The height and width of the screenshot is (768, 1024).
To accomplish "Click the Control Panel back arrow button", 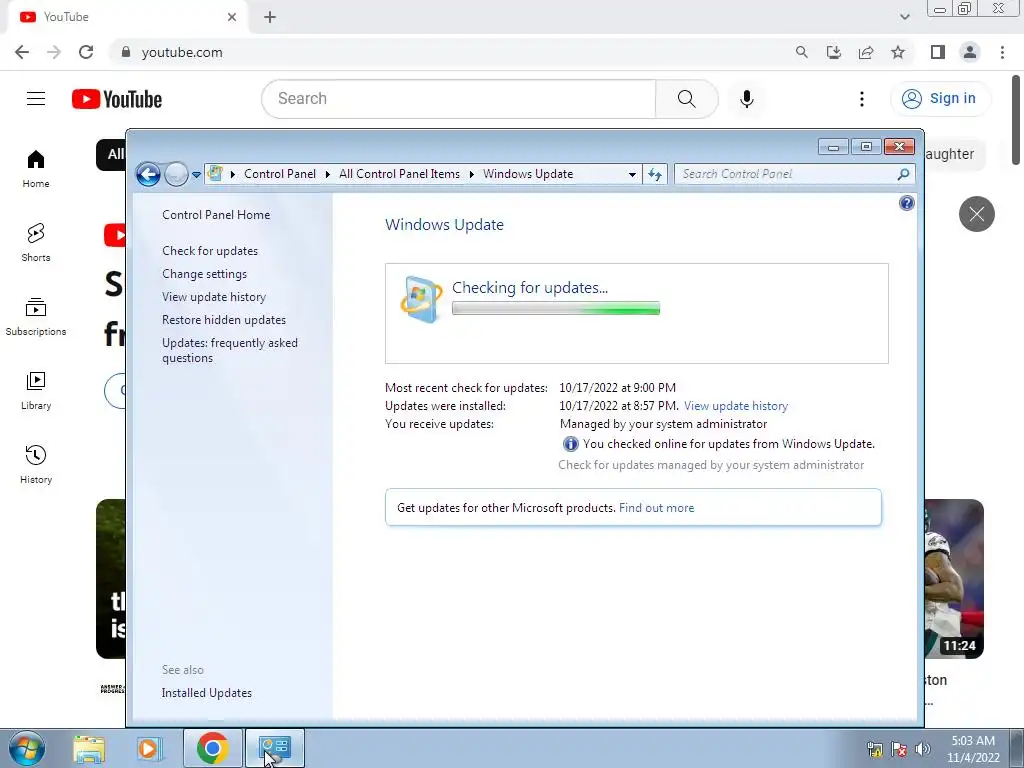I will tap(148, 174).
